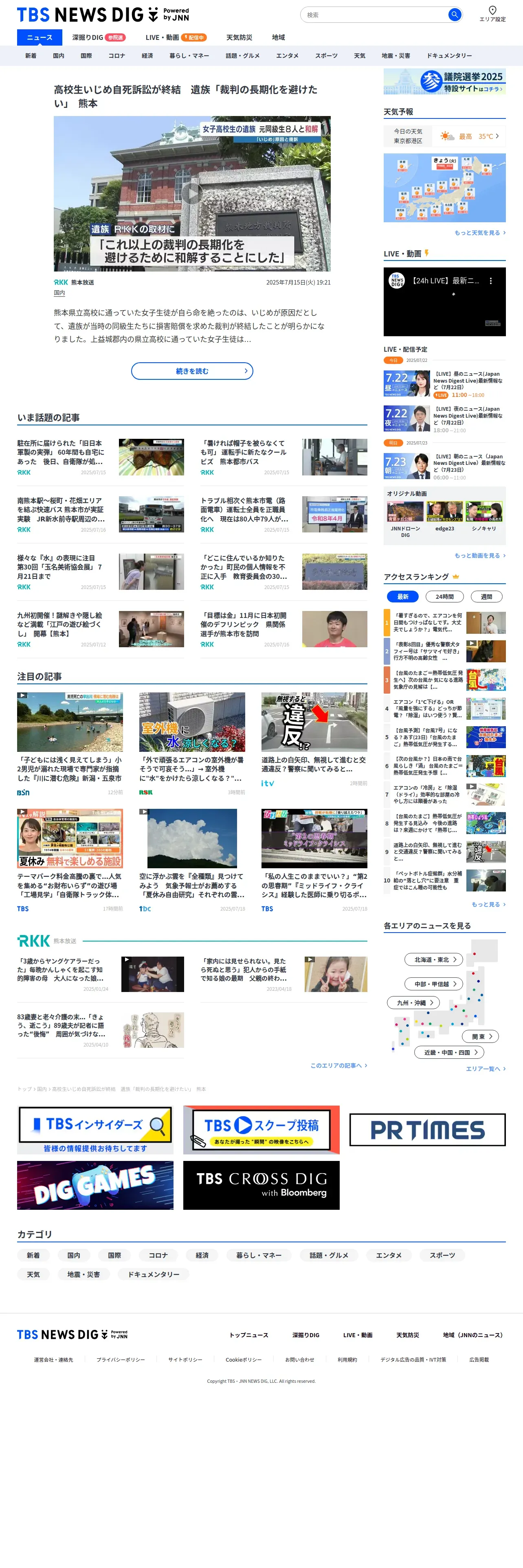This screenshot has width=523, height=1568.
Task: Click the 国内 breadcrumb tag under the article
Action: tap(59, 293)
